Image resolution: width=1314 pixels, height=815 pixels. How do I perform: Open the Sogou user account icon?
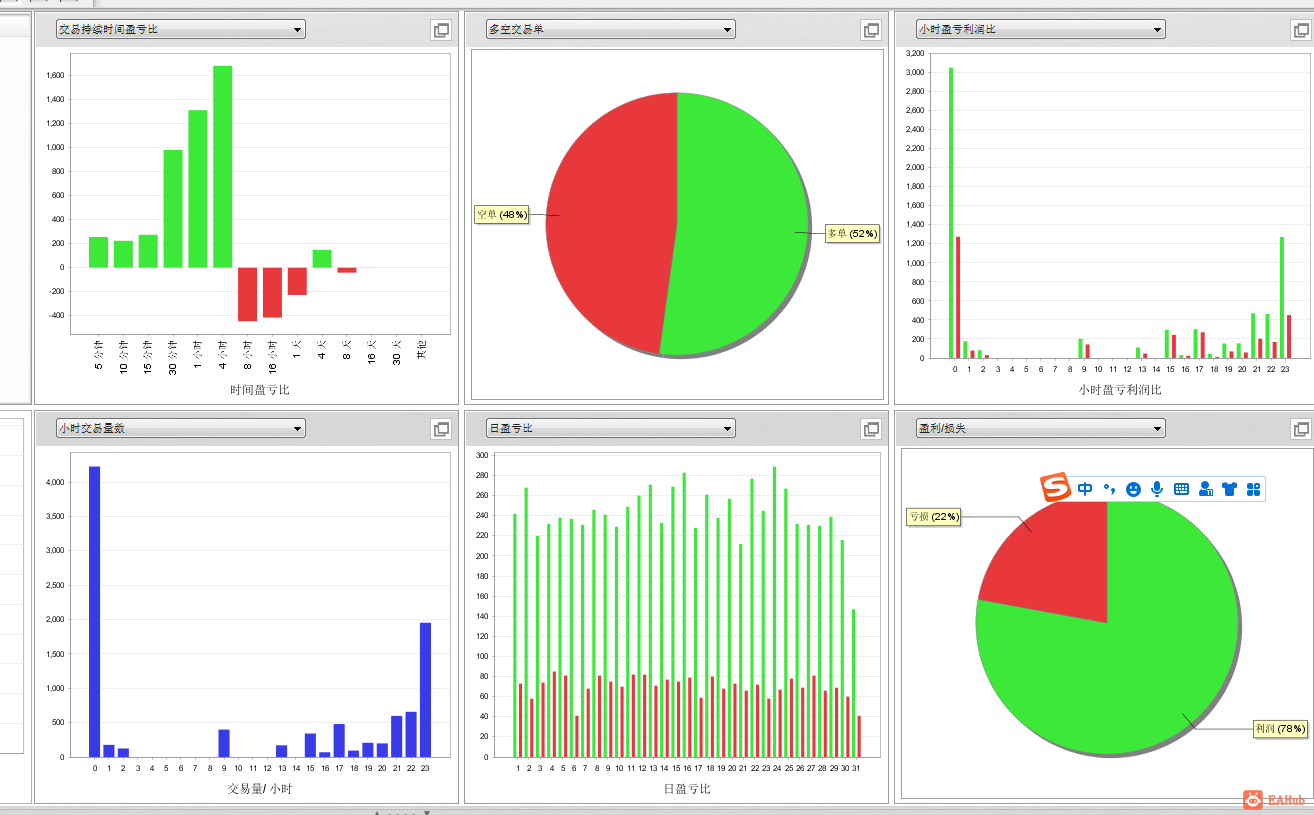[1205, 489]
